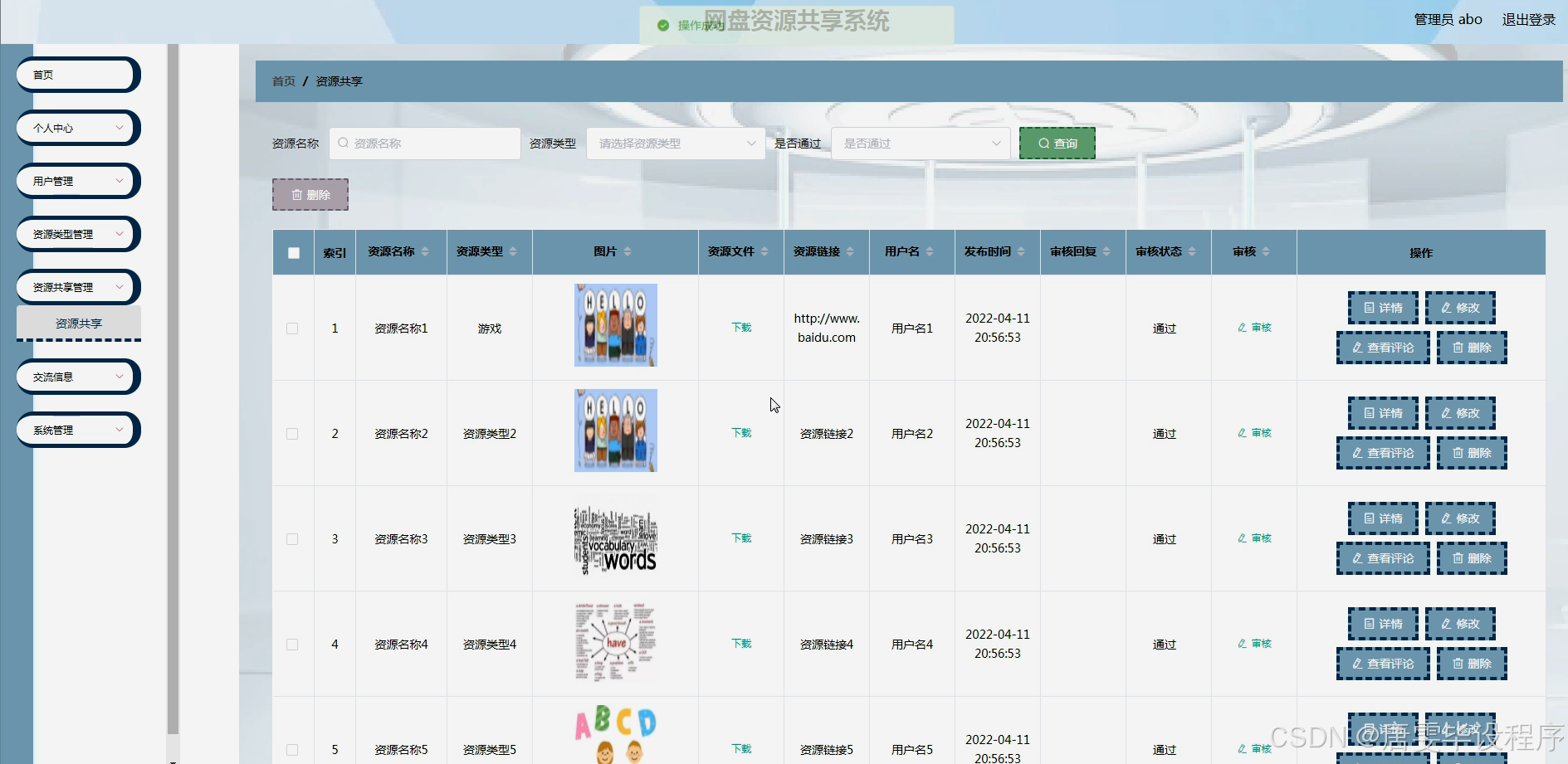The height and width of the screenshot is (764, 1568).
Task: Tick the checkbox for row 资源名称2
Action: click(x=292, y=434)
